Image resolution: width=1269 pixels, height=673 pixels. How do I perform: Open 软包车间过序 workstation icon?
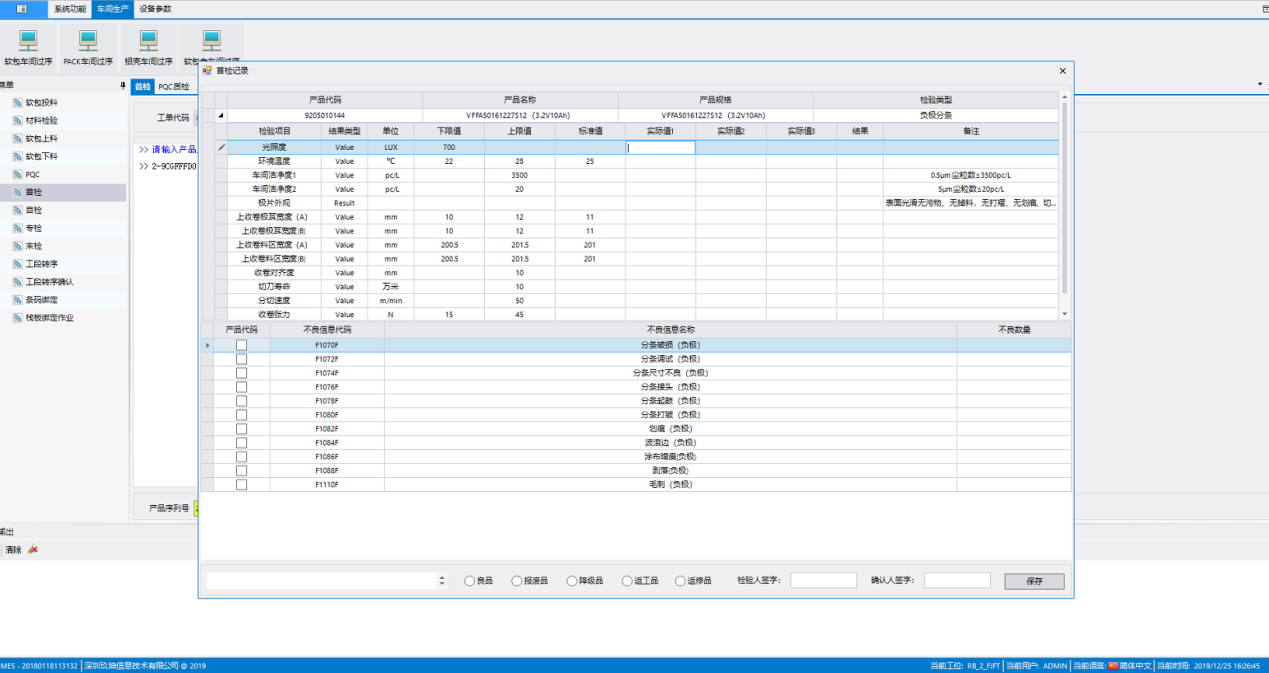point(28,41)
